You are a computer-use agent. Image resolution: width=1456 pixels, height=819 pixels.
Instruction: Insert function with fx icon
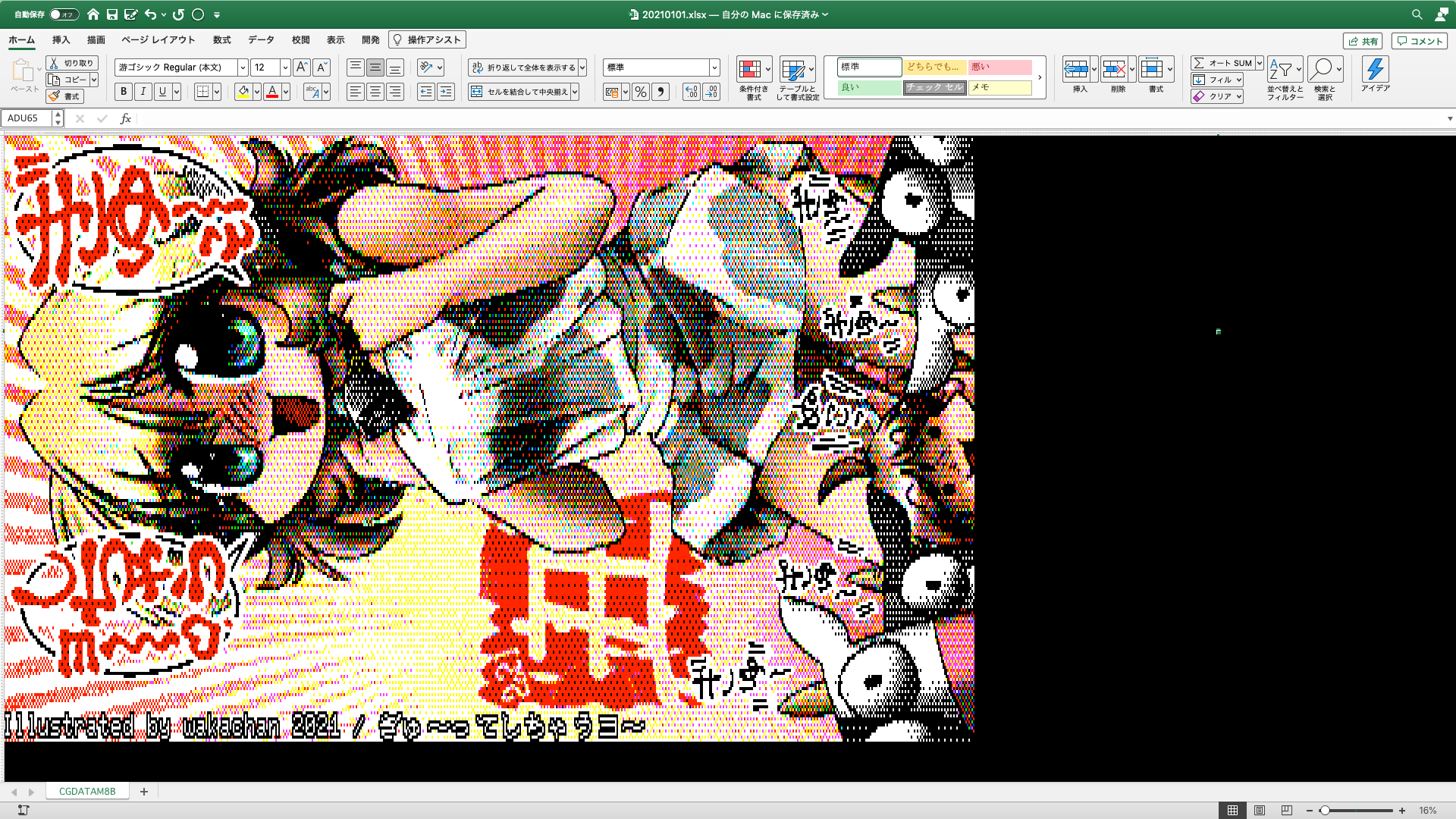pos(126,118)
